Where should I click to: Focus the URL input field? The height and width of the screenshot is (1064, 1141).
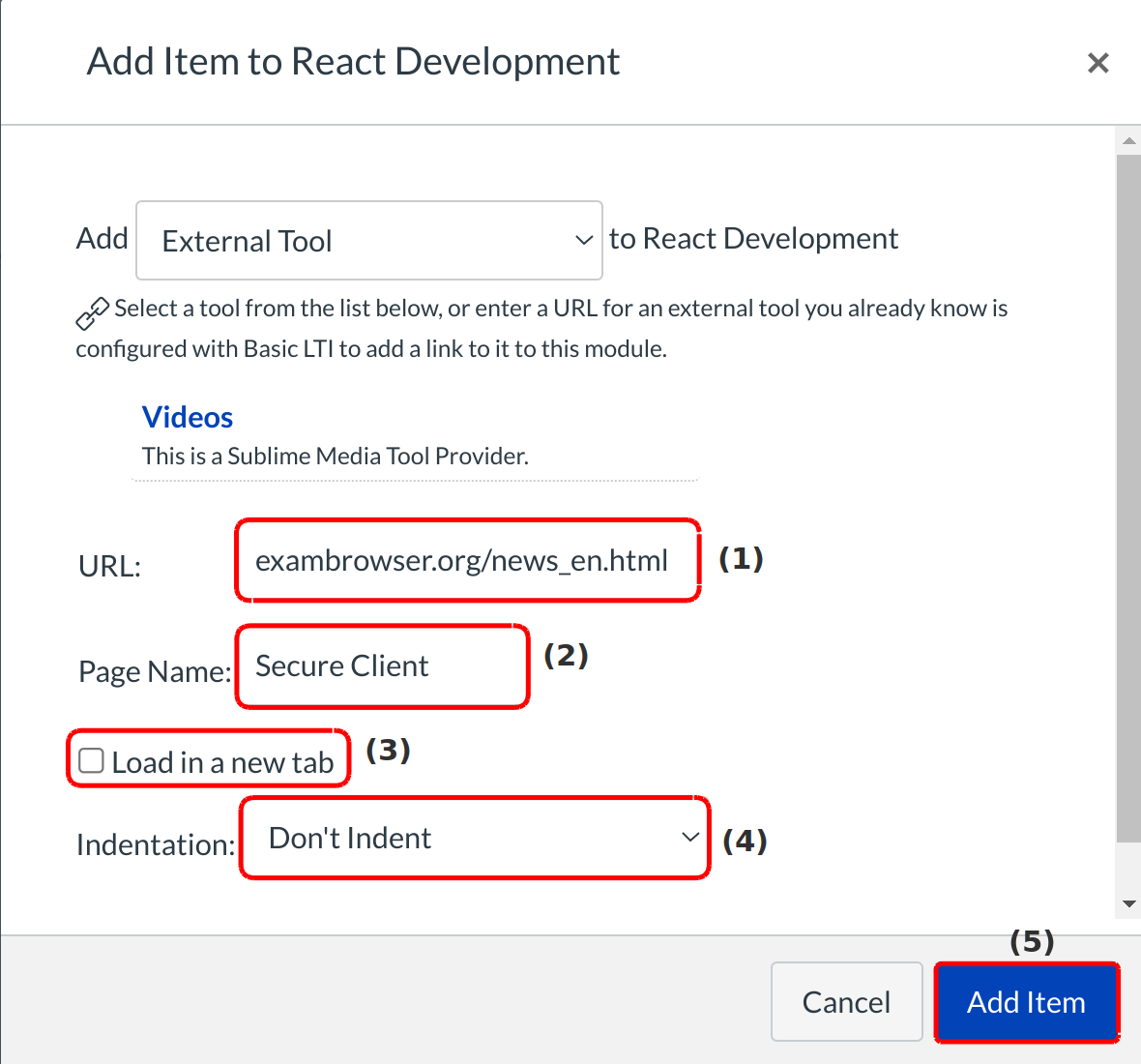tap(467, 561)
